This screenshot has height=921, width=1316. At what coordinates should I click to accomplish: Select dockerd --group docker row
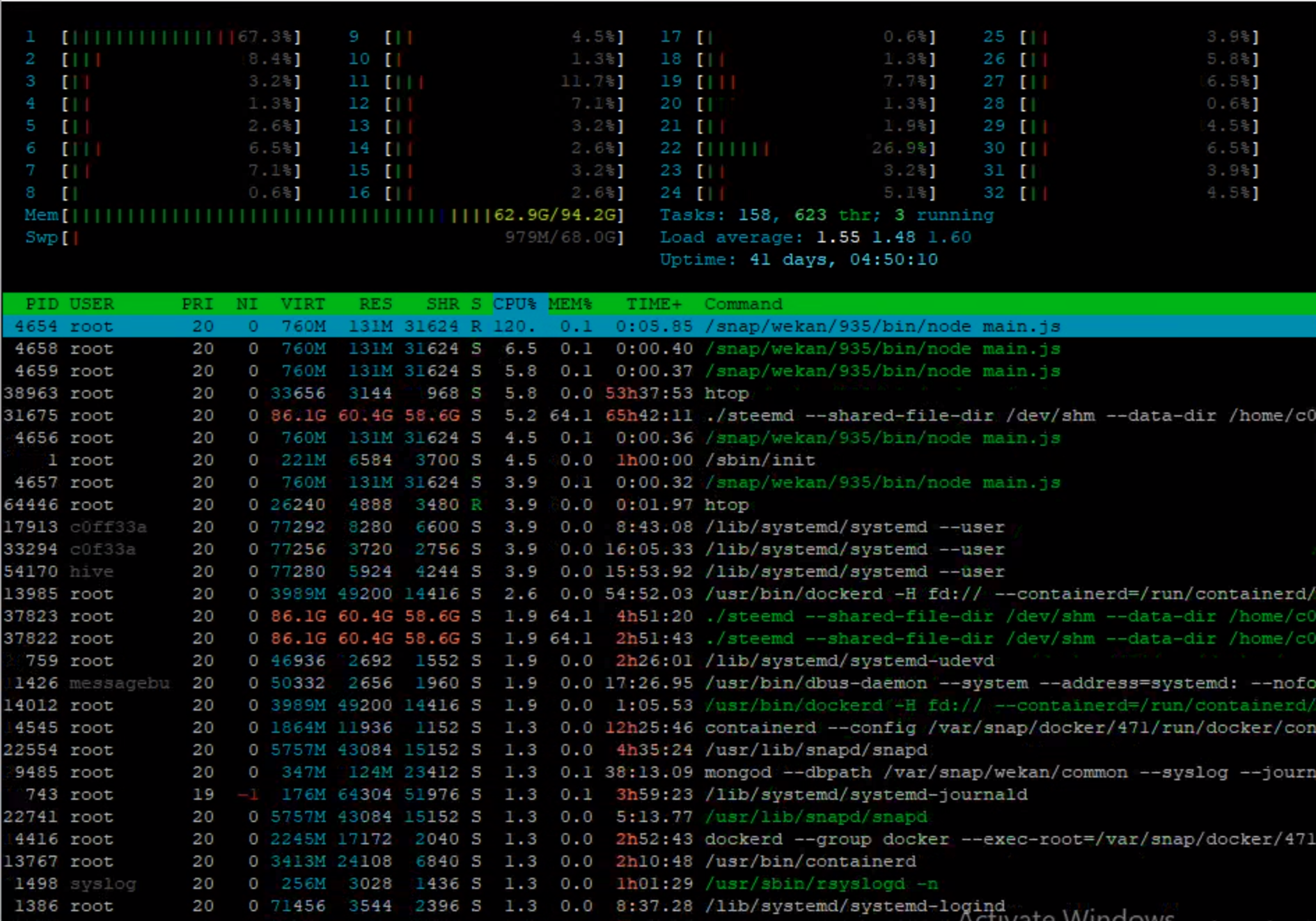pyautogui.click(x=659, y=839)
